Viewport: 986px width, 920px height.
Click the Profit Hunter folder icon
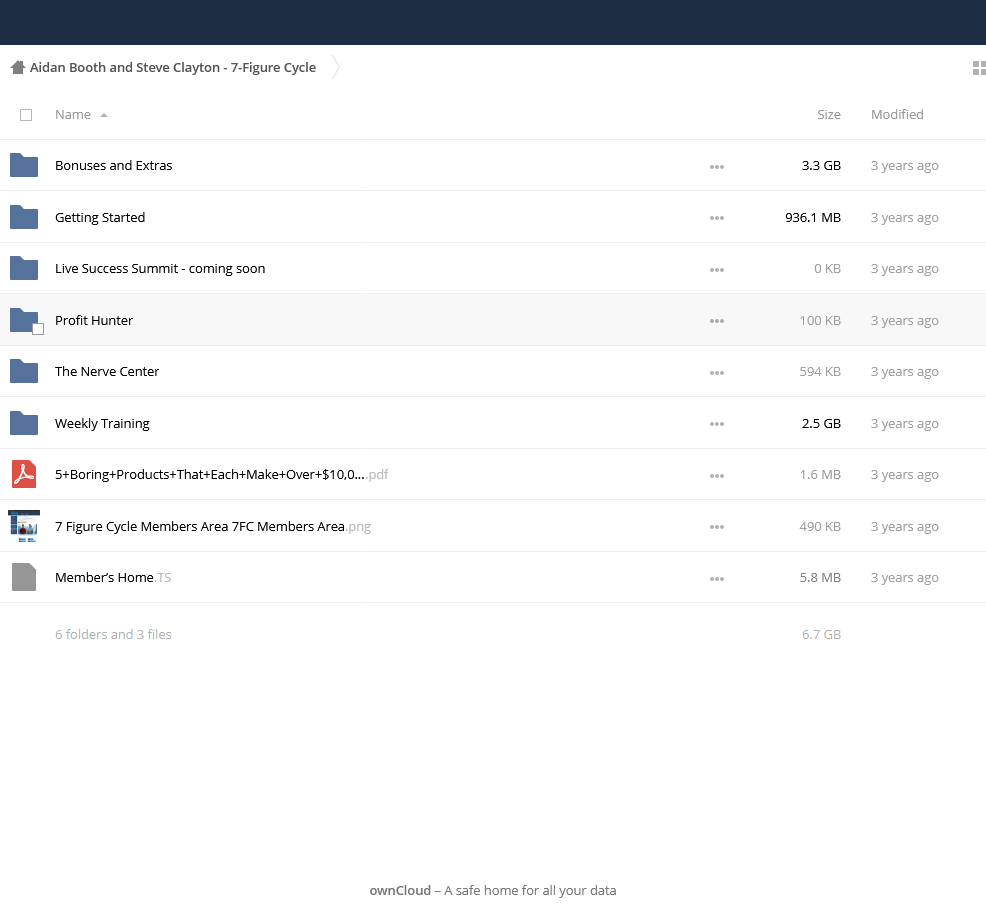(24, 320)
